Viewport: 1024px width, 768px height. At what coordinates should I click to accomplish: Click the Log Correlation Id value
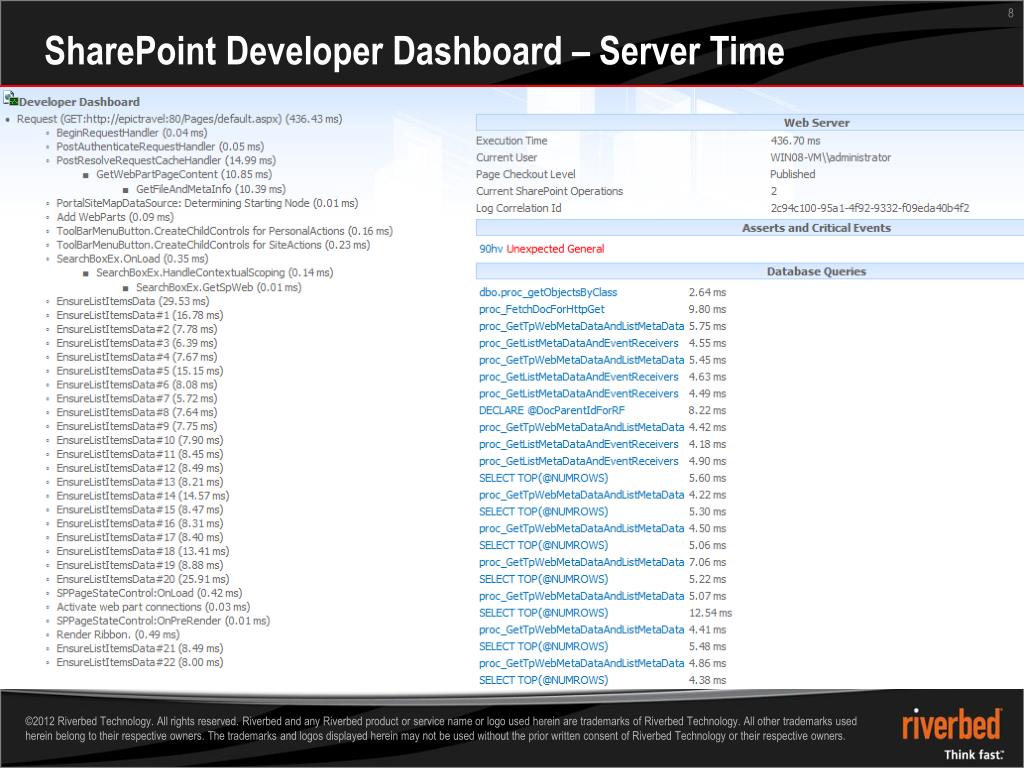870,208
